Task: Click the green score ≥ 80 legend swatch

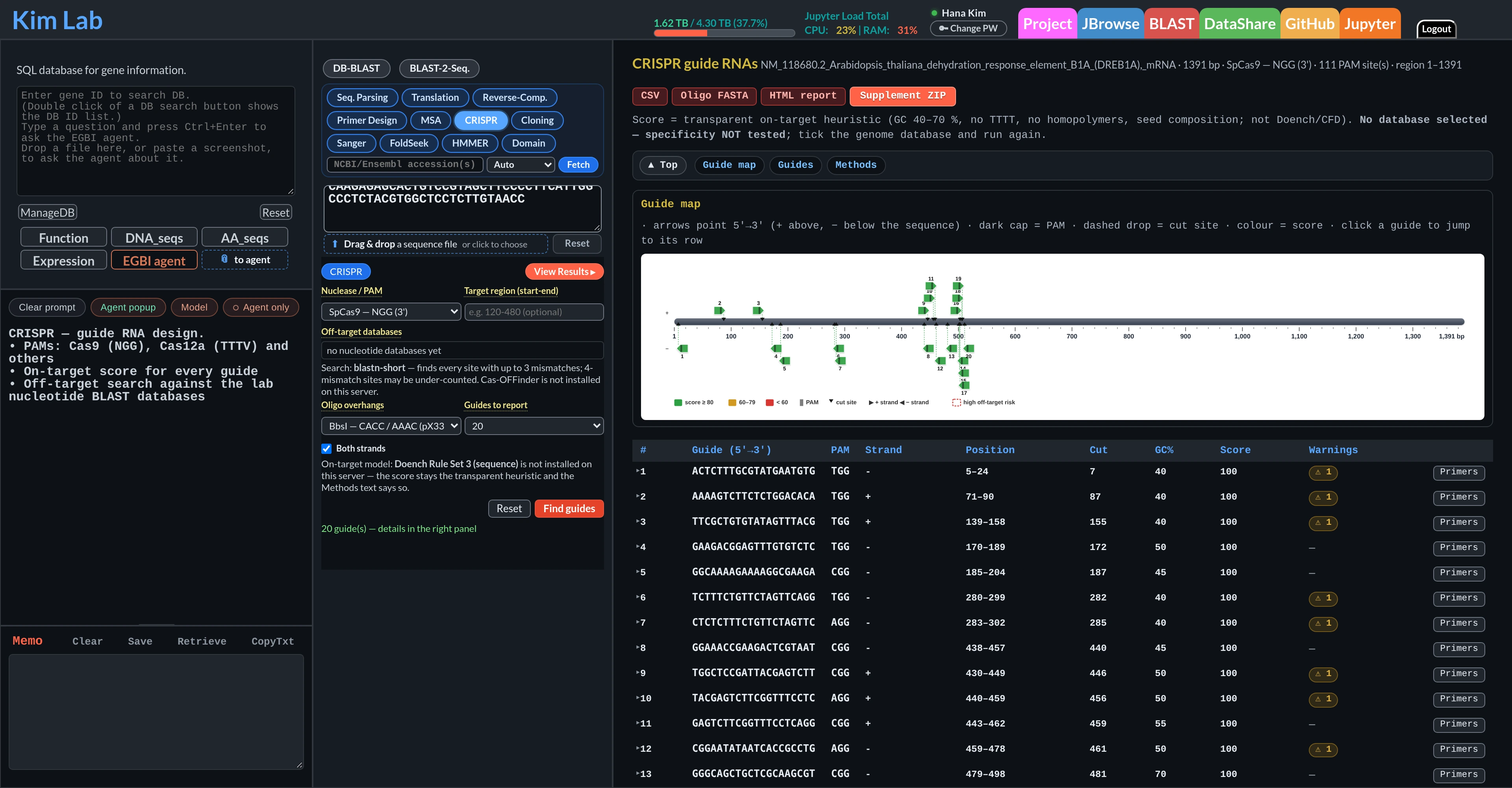Action: [x=678, y=403]
